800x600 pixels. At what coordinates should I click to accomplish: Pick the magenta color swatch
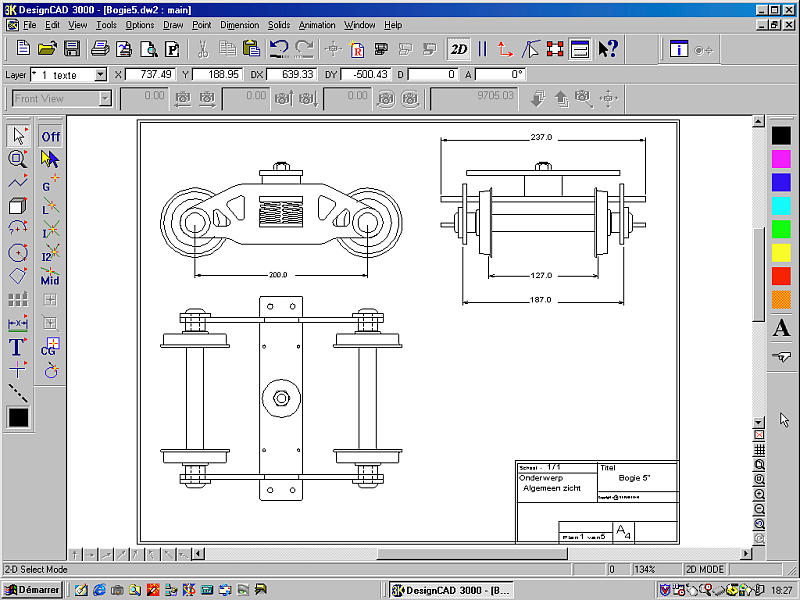pos(781,158)
